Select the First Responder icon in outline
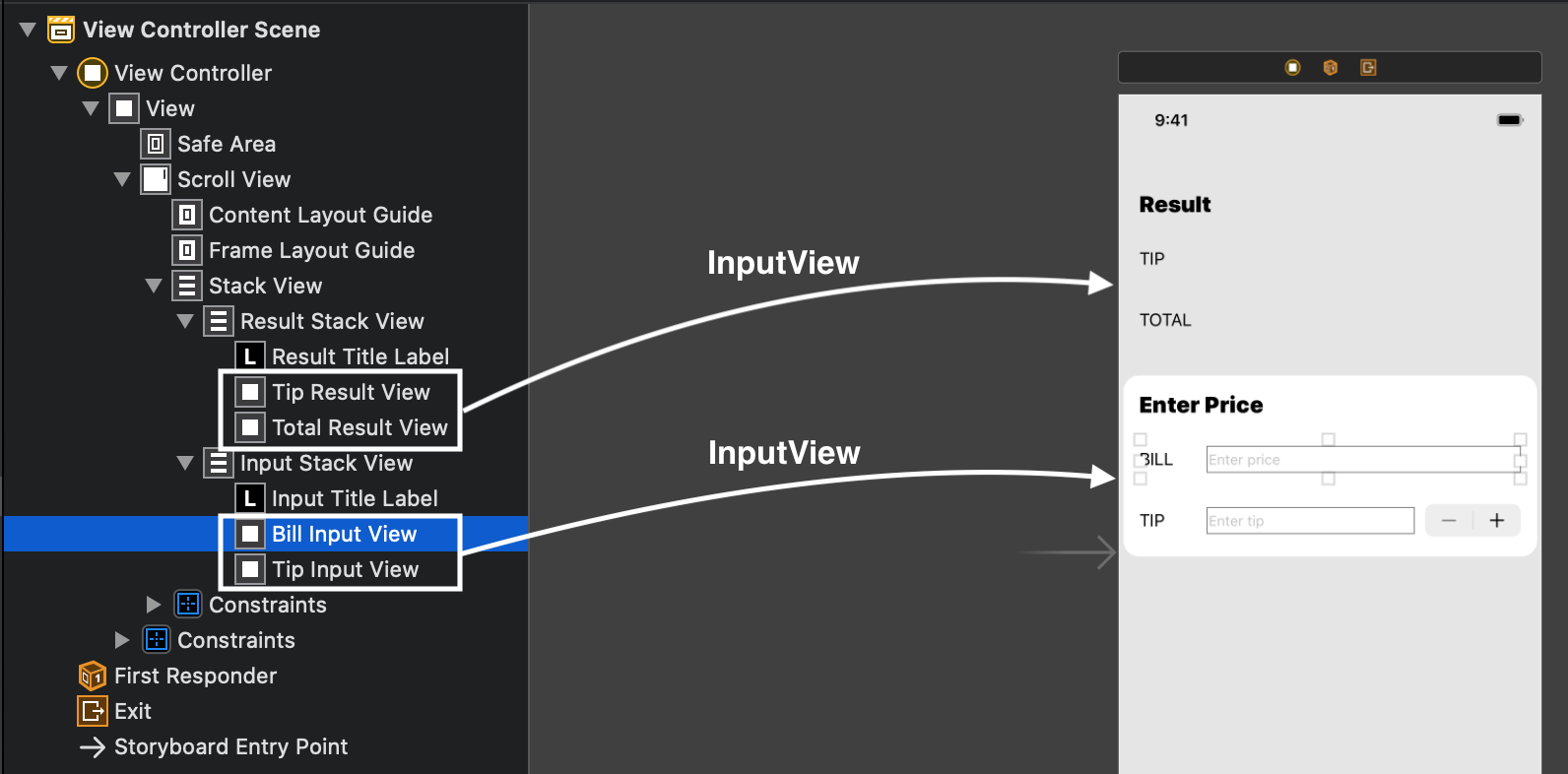This screenshot has width=1568, height=774. 93,676
